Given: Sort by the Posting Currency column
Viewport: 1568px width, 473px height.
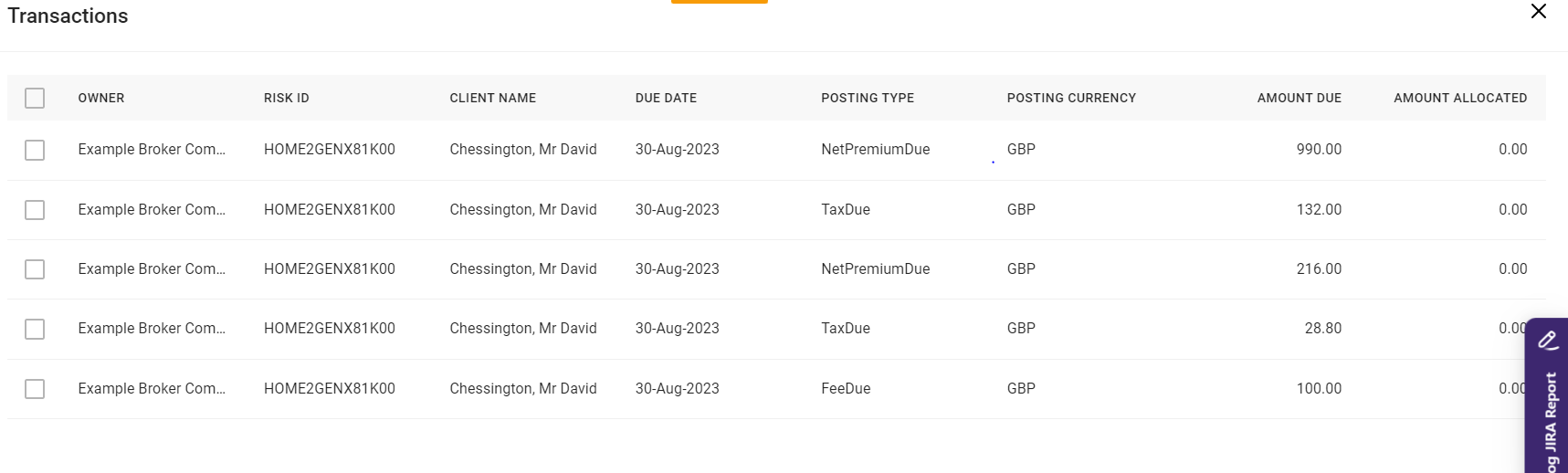Looking at the screenshot, I should [1071, 98].
